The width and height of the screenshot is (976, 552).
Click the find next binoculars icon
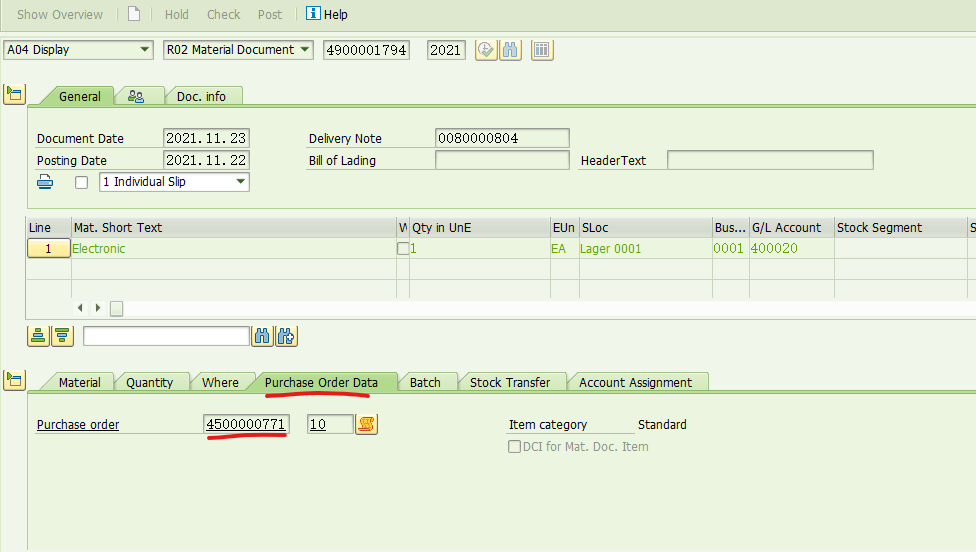(286, 336)
